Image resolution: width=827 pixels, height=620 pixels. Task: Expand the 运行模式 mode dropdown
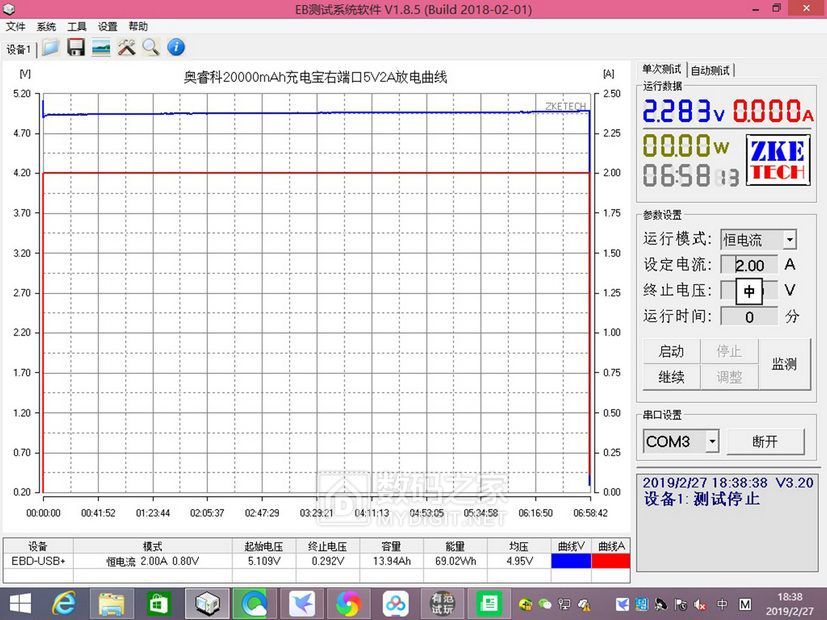pos(789,240)
